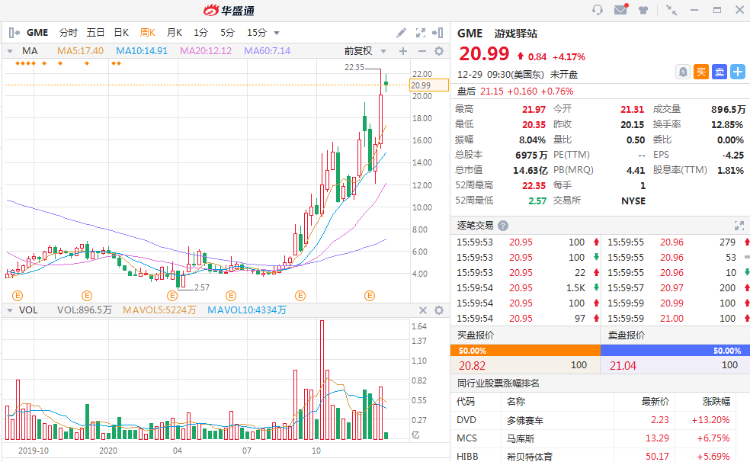Click the 华盛通 logo in title bar
The width and height of the screenshot is (750, 462).
click(229, 10)
